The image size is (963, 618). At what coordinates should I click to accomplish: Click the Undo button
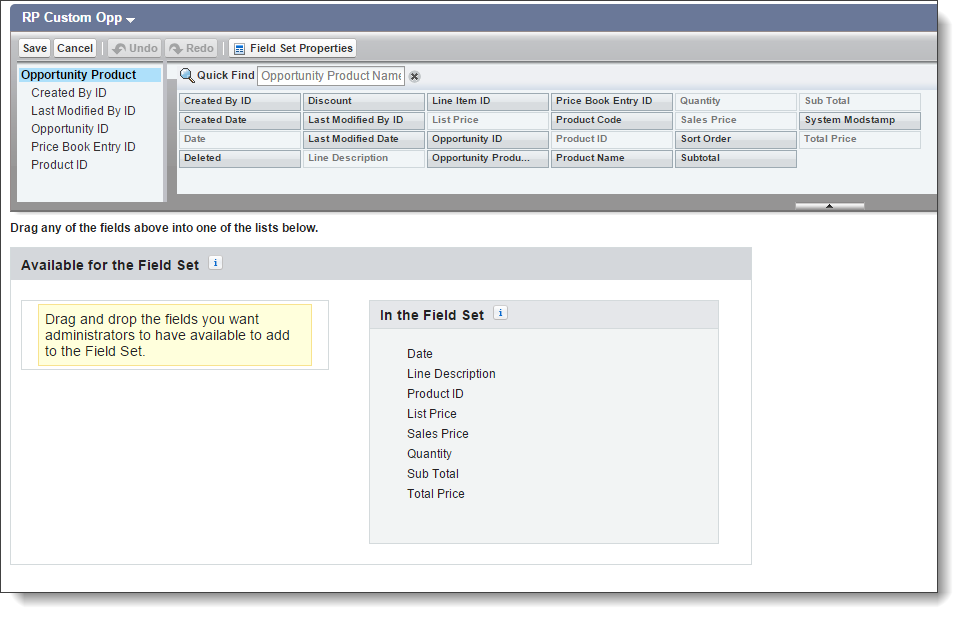pyautogui.click(x=135, y=48)
